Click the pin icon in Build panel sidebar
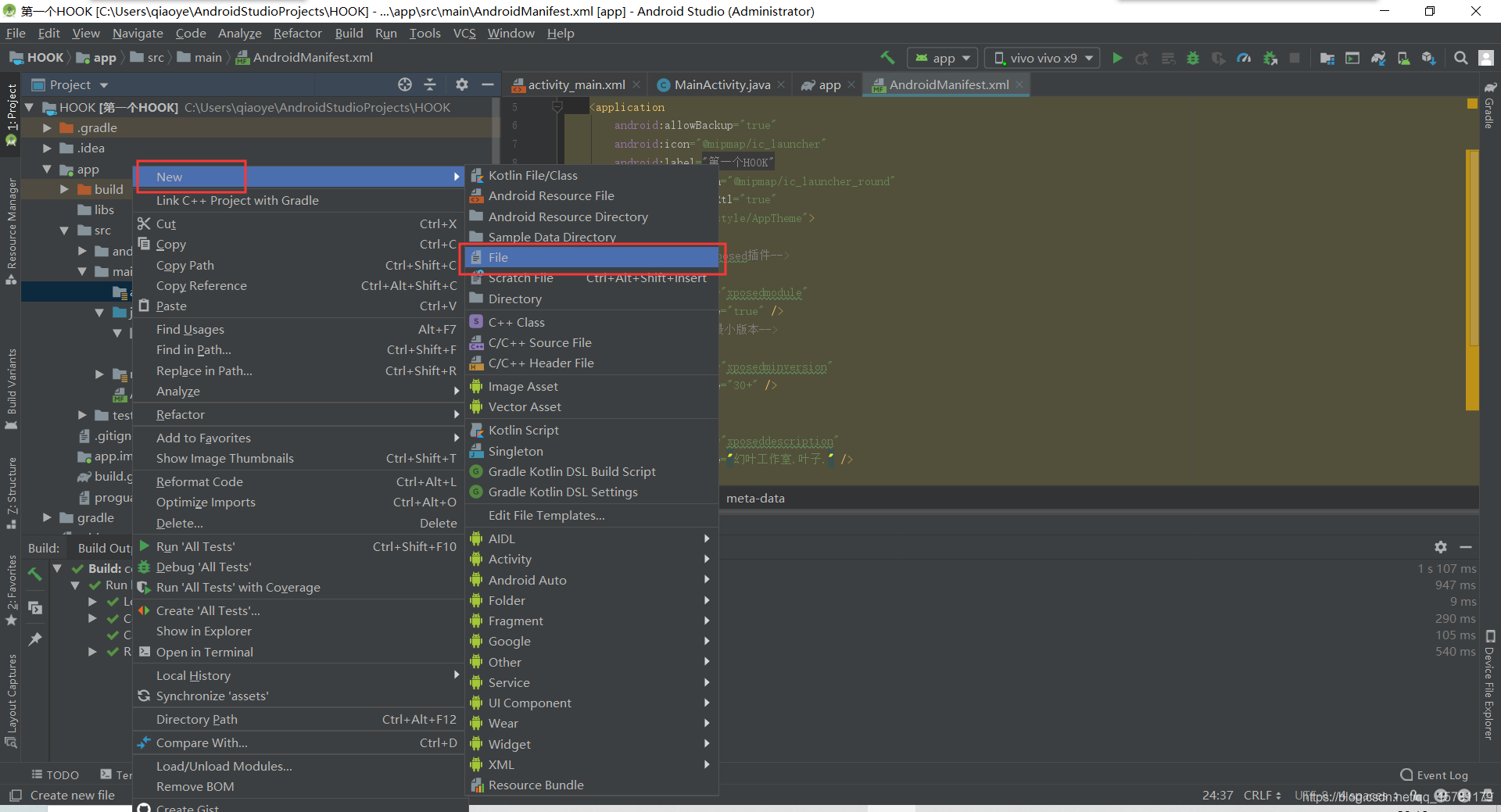 click(35, 639)
